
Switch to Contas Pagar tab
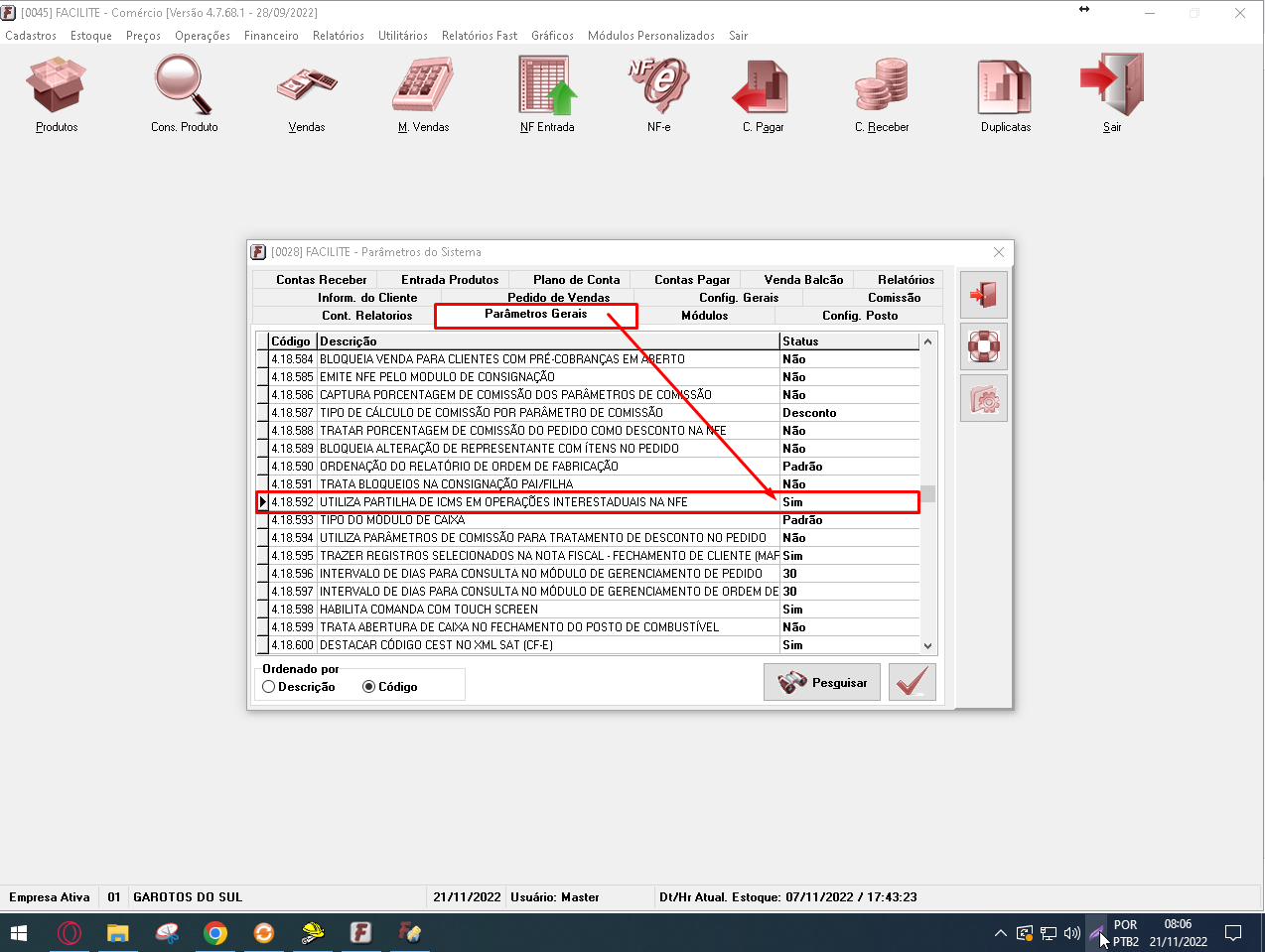692,280
